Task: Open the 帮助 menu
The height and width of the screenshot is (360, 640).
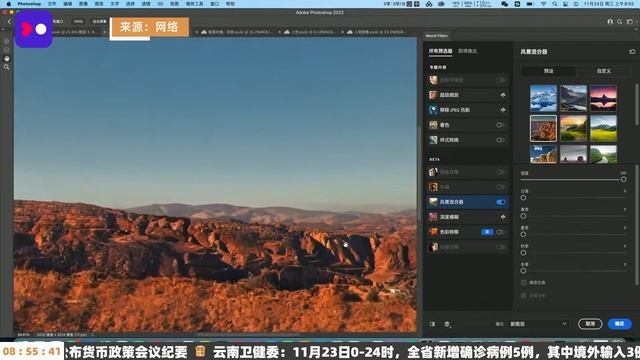Action: coord(230,4)
